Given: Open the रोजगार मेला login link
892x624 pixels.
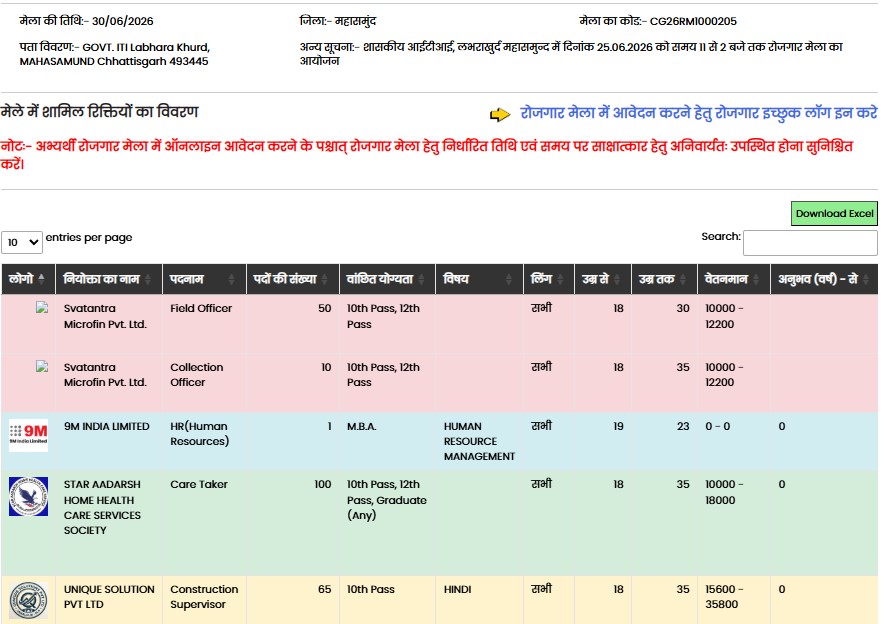Looking at the screenshot, I should (699, 113).
